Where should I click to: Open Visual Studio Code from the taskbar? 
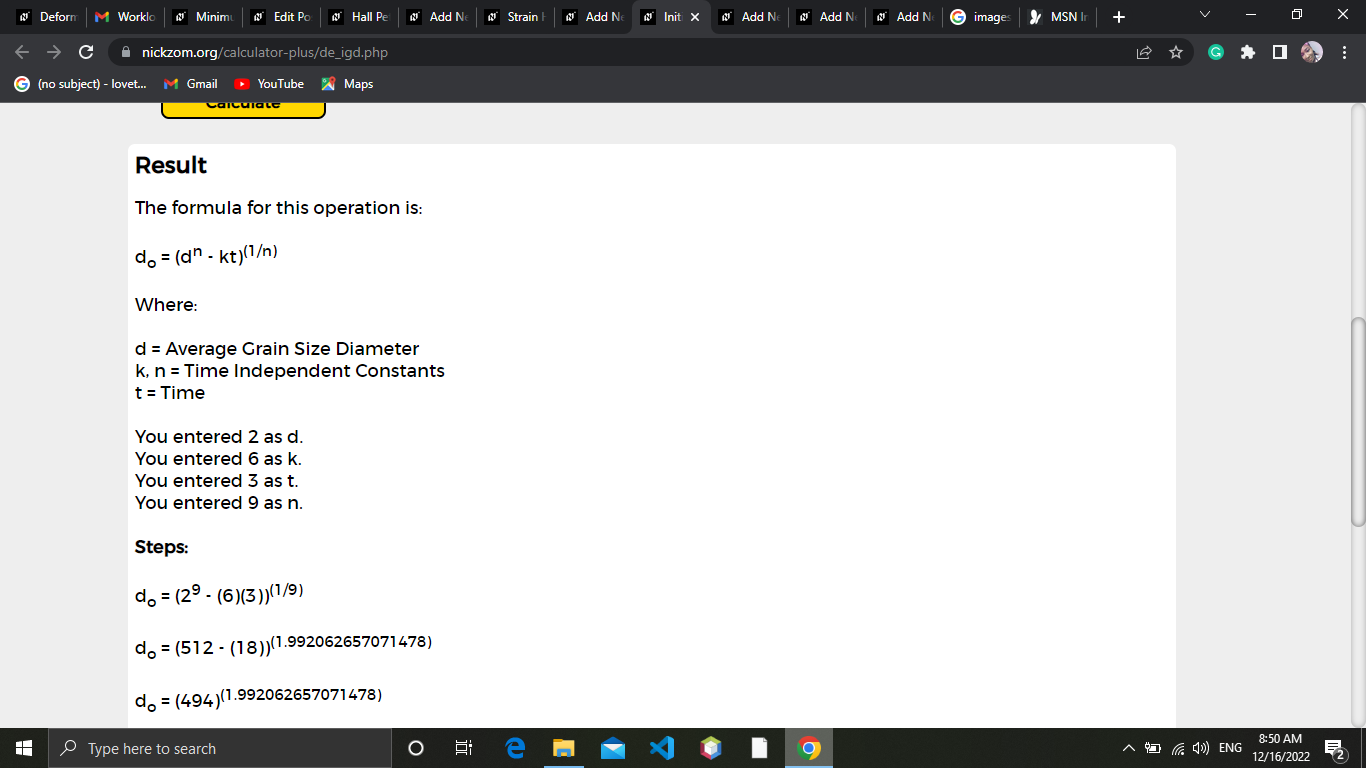[x=662, y=748]
